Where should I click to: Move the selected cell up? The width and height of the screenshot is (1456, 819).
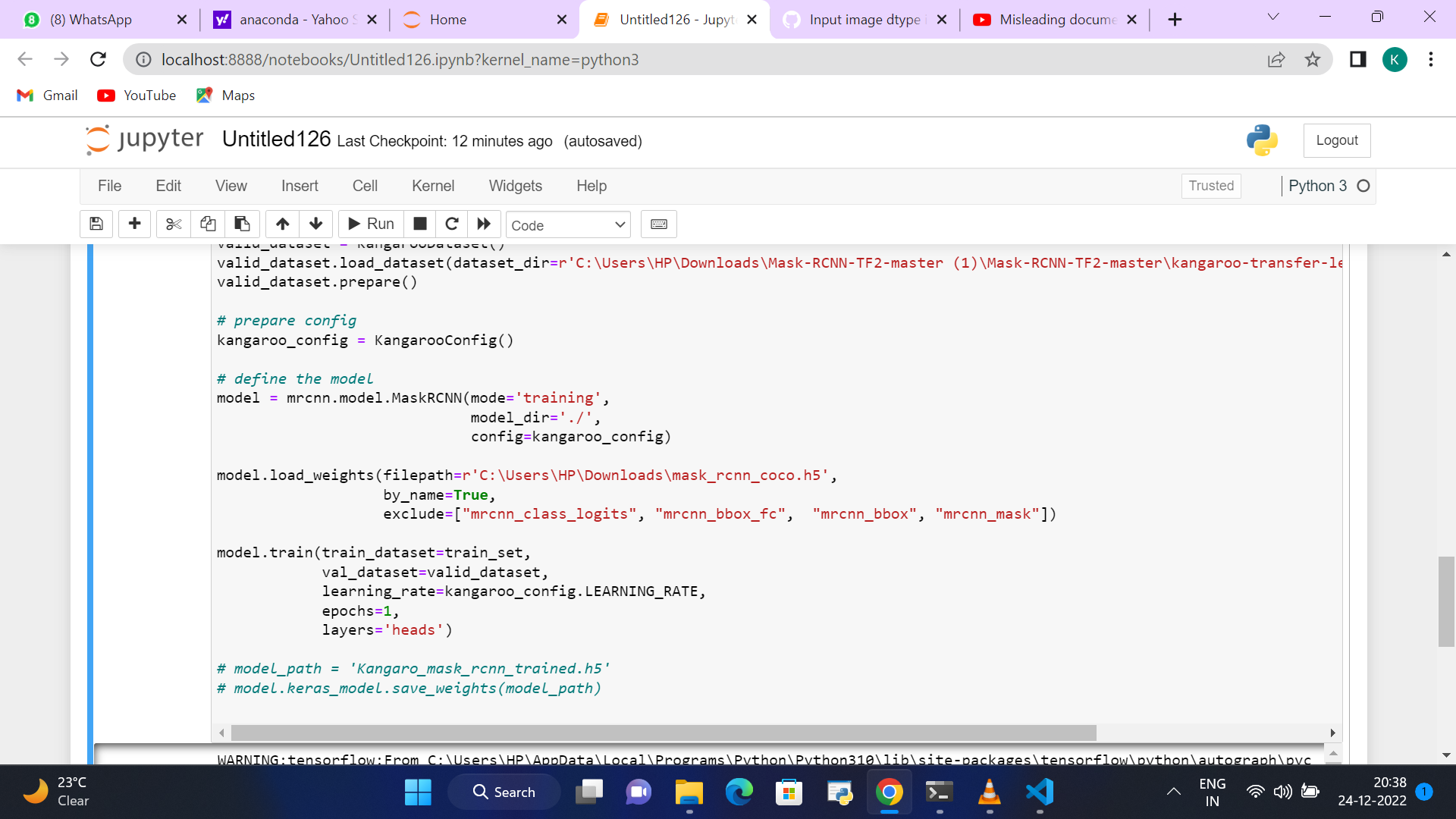click(282, 224)
